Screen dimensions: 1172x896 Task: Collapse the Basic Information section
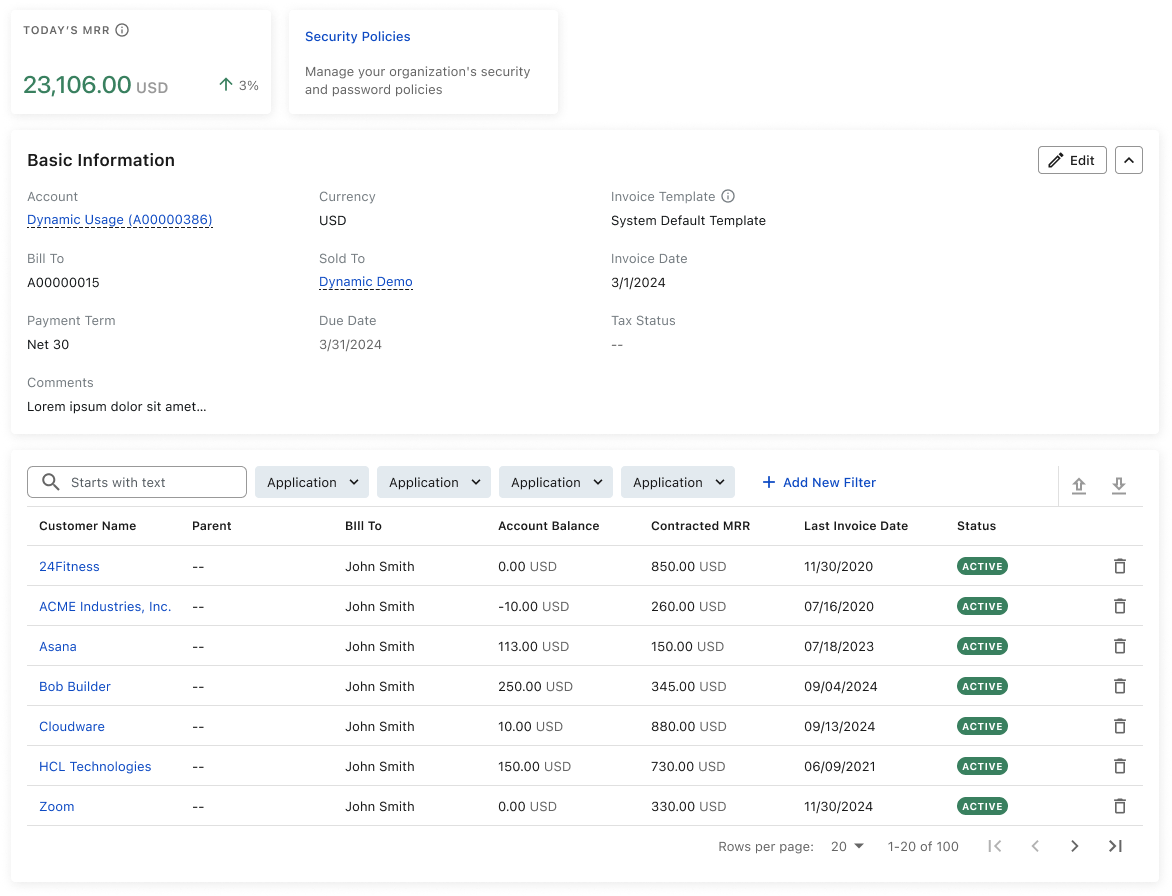point(1129,160)
